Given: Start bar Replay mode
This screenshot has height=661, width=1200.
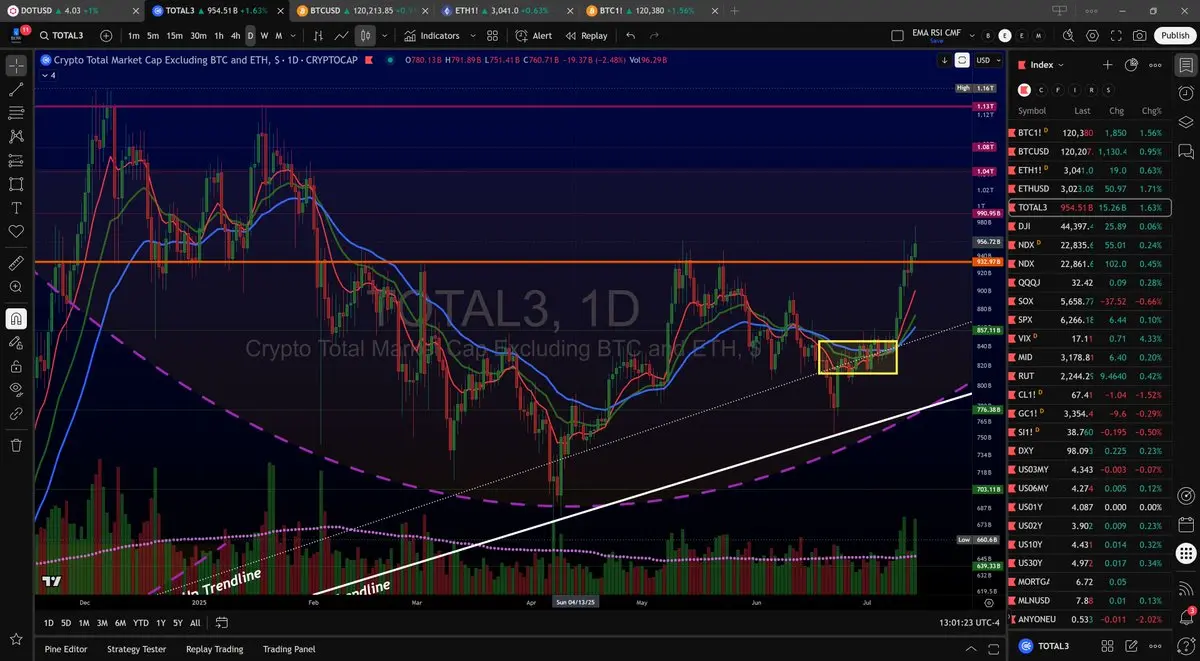Looking at the screenshot, I should point(586,35).
